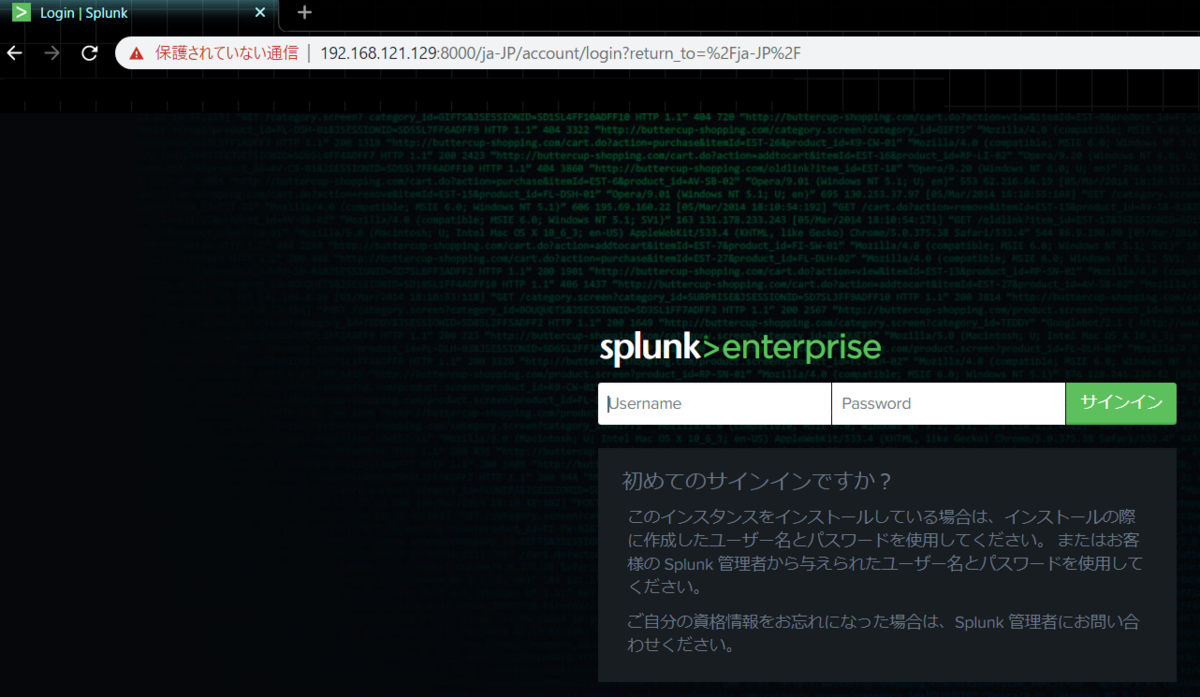
Task: Open a new browser tab
Action: pyautogui.click(x=305, y=13)
